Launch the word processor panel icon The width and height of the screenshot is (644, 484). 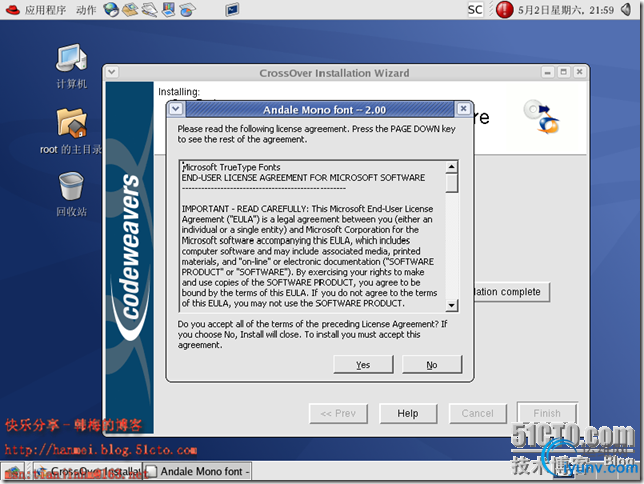click(x=150, y=10)
